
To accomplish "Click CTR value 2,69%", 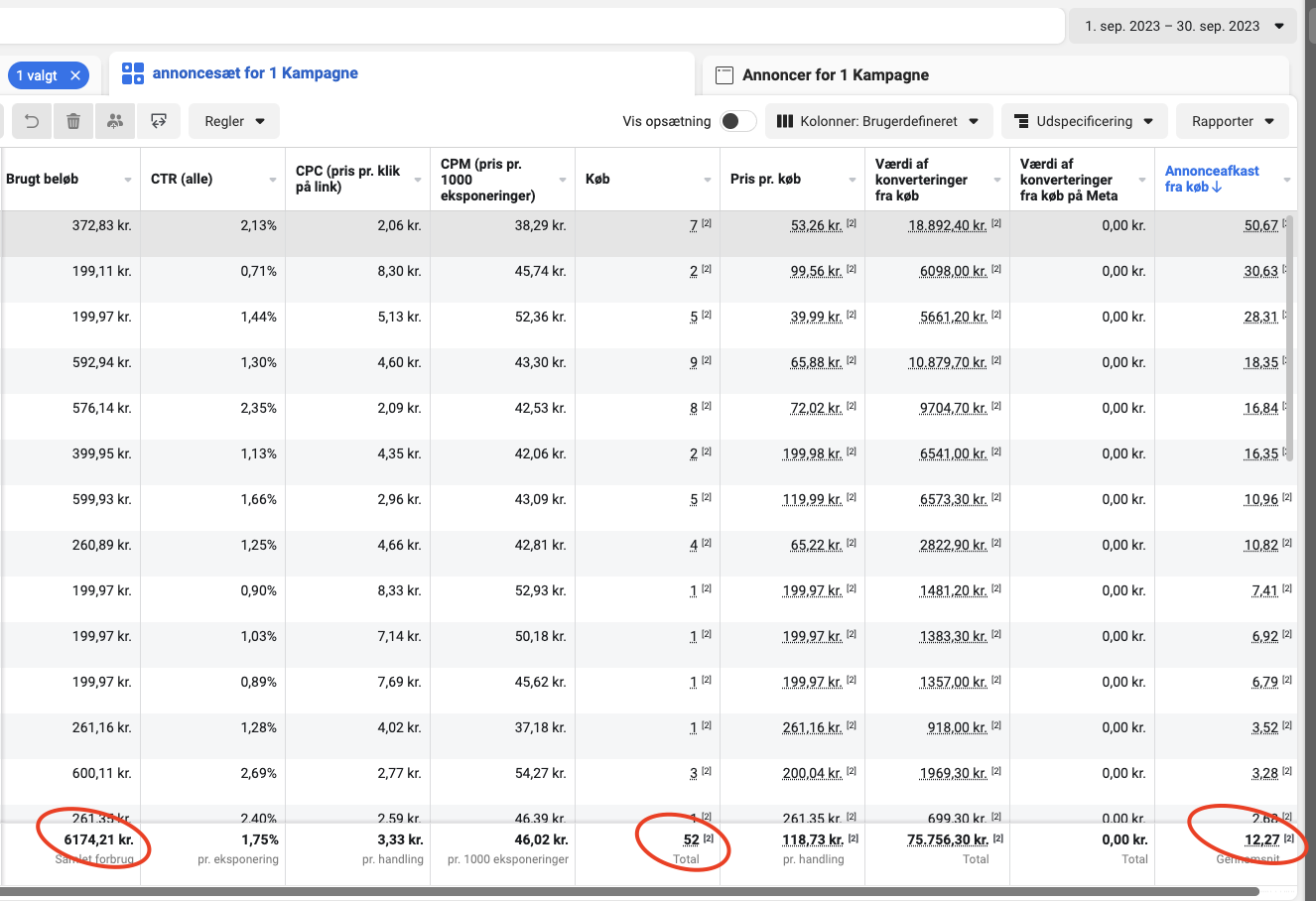I will (x=258, y=773).
